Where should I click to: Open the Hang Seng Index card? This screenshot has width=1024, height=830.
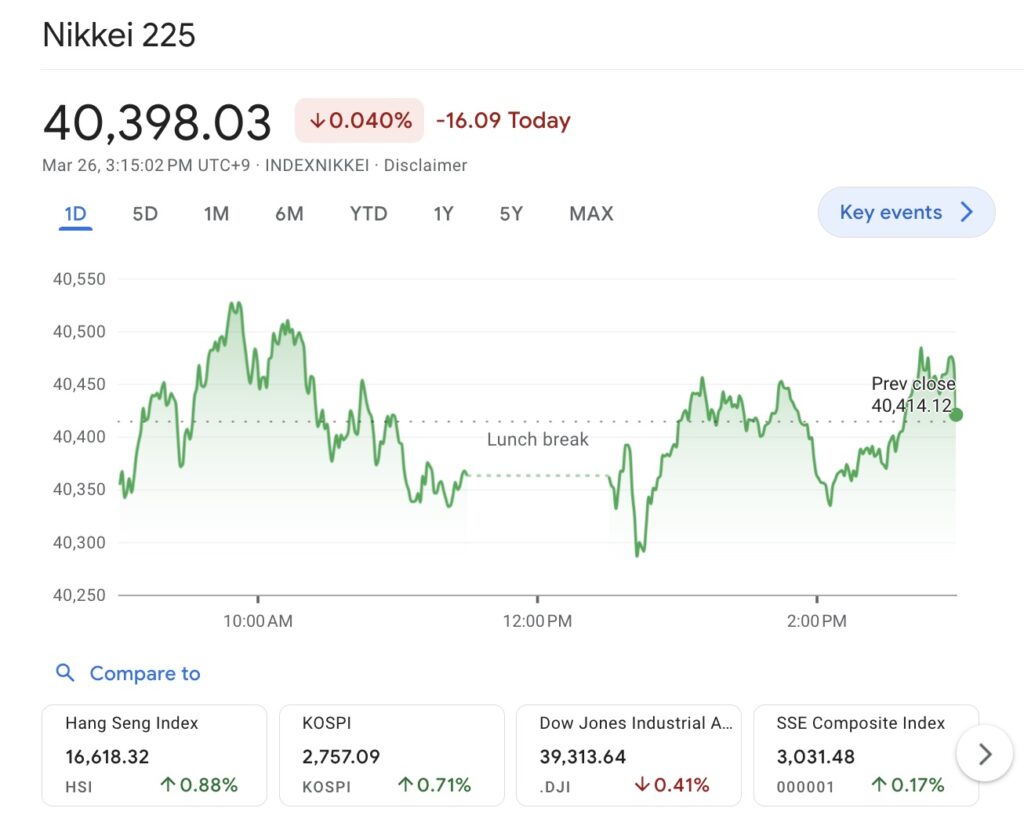coord(154,755)
